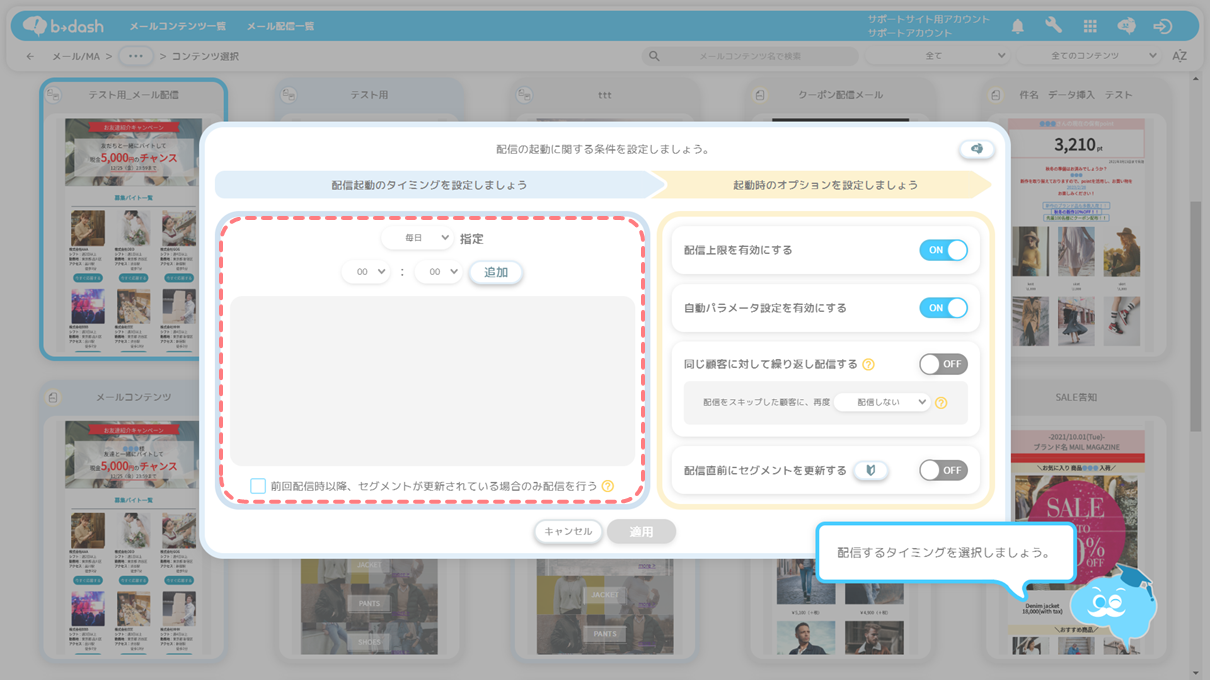
Task: Open the wrench settings icon in header
Action: (1054, 26)
